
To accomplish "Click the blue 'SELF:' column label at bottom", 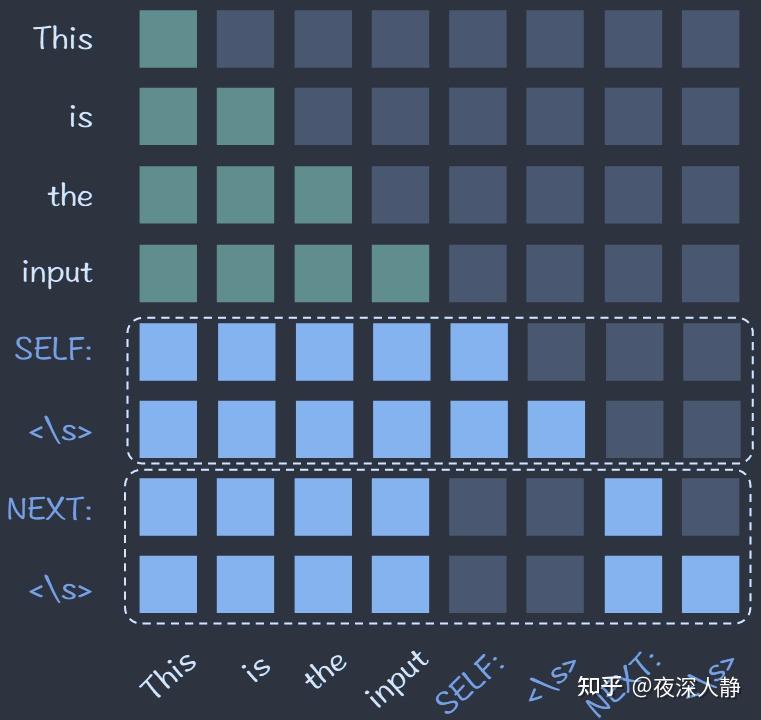I will 471,681.
